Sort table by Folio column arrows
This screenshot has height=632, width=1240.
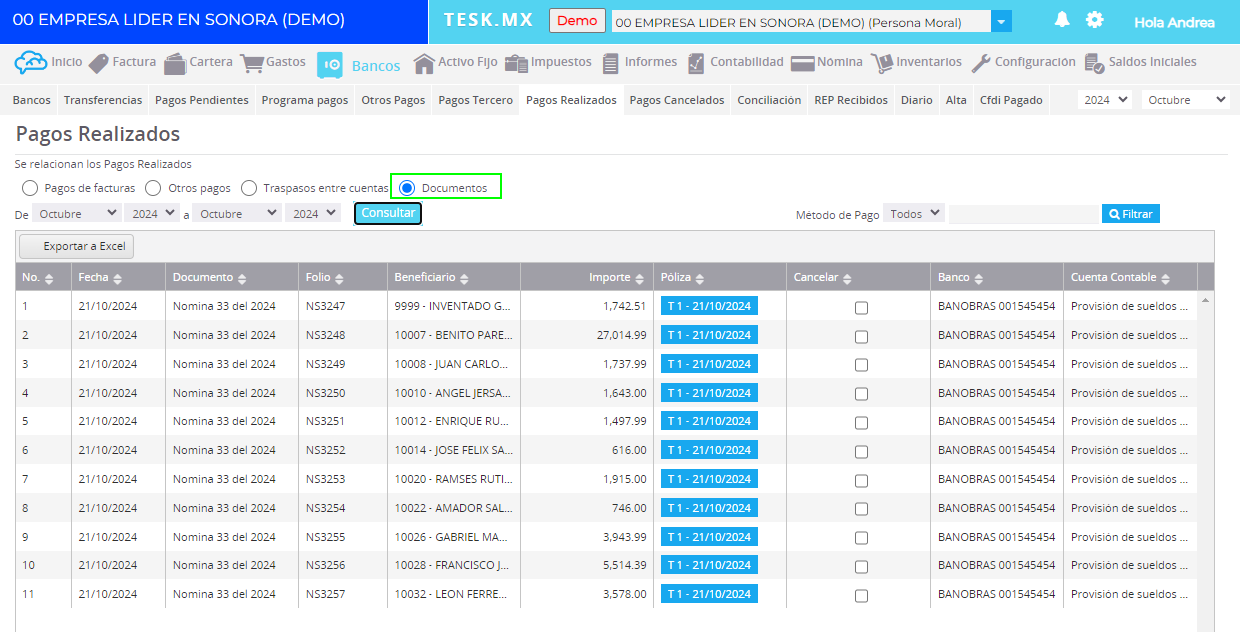coord(339,278)
